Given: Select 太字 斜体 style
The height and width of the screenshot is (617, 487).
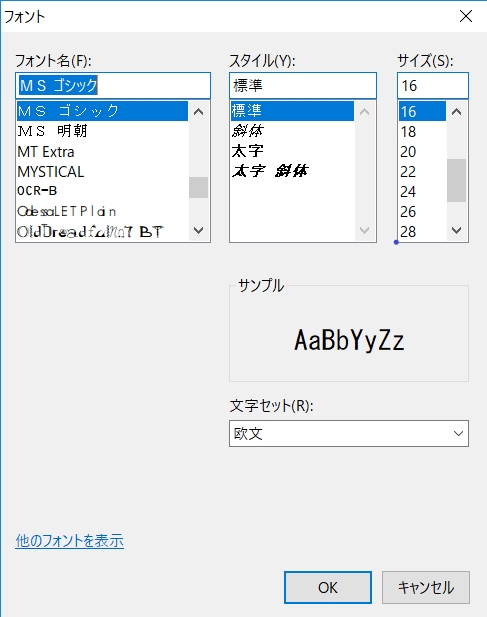Looking at the screenshot, I should tap(292, 171).
